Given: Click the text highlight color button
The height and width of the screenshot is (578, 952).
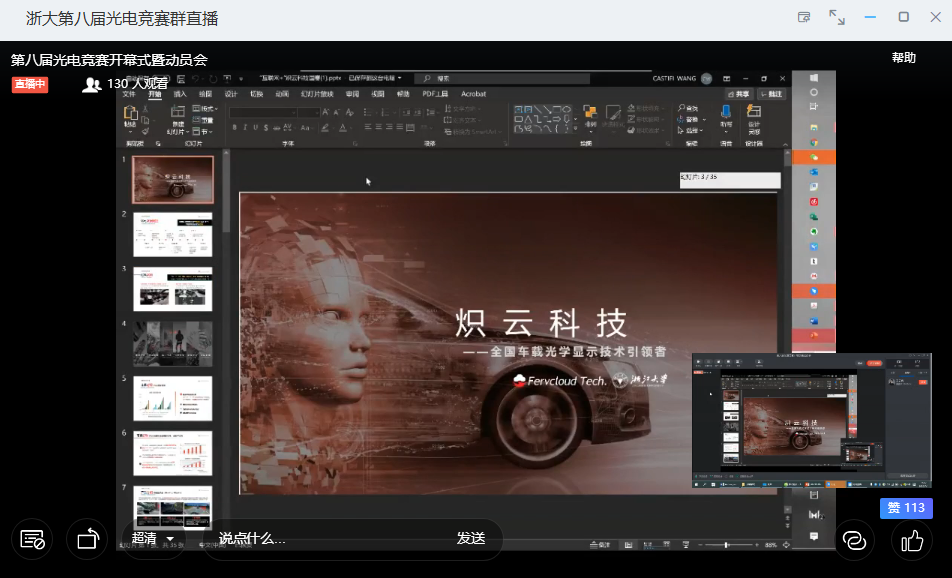Looking at the screenshot, I should click(326, 128).
